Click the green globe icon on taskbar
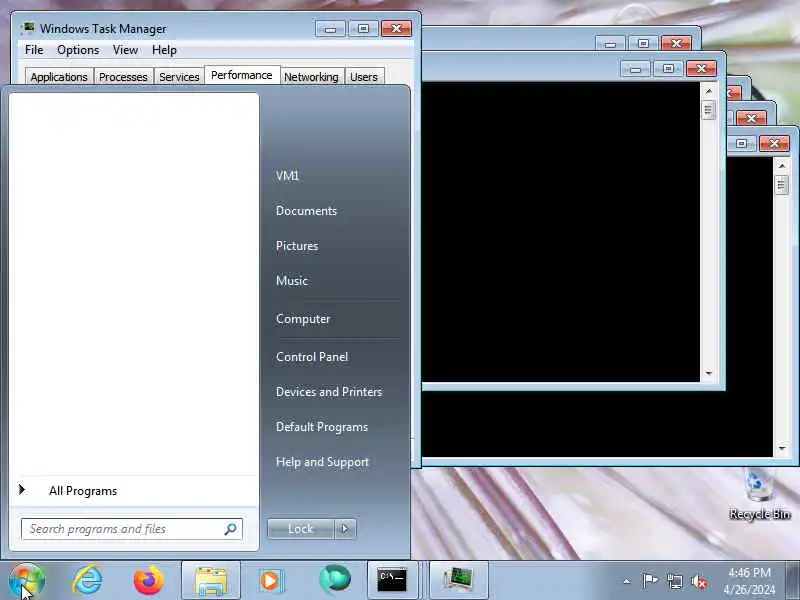The height and width of the screenshot is (600, 800). [x=335, y=580]
